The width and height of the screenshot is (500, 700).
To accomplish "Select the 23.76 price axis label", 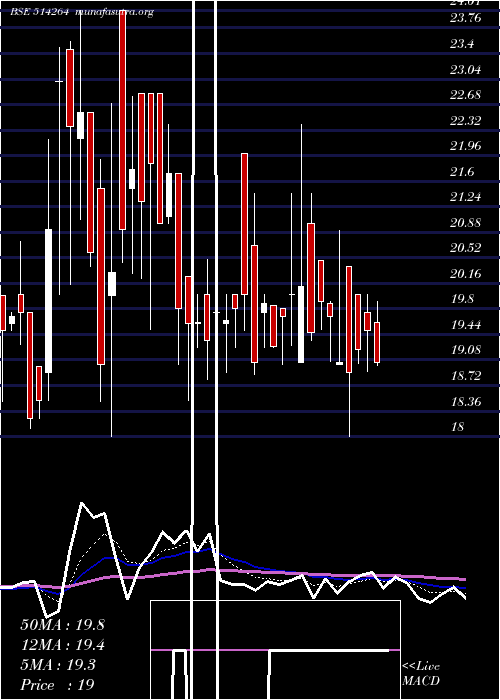I will [466, 18].
